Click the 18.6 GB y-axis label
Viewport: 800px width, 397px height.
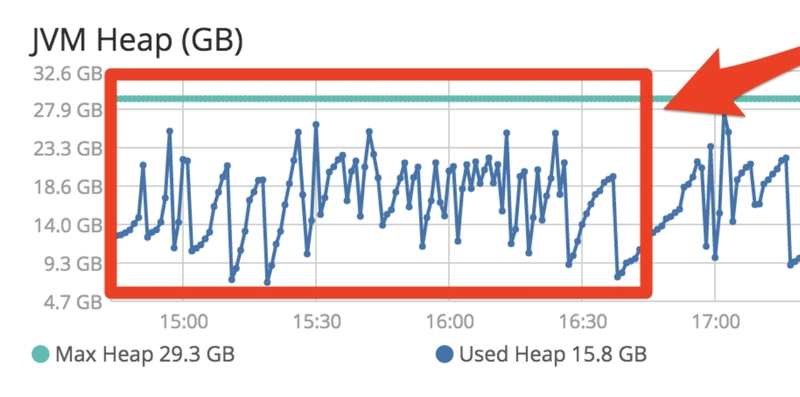(x=68, y=187)
